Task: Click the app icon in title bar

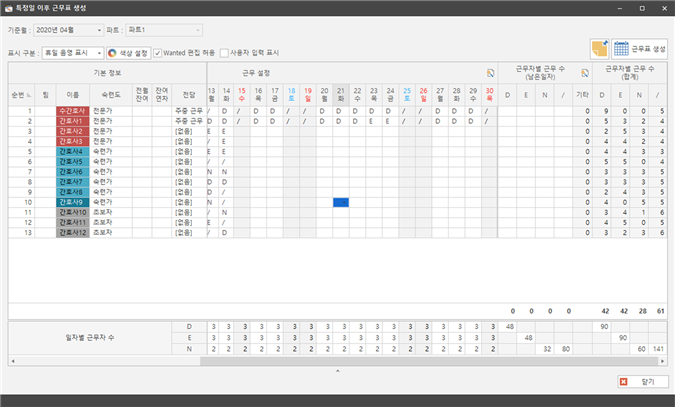Action: 10,8
